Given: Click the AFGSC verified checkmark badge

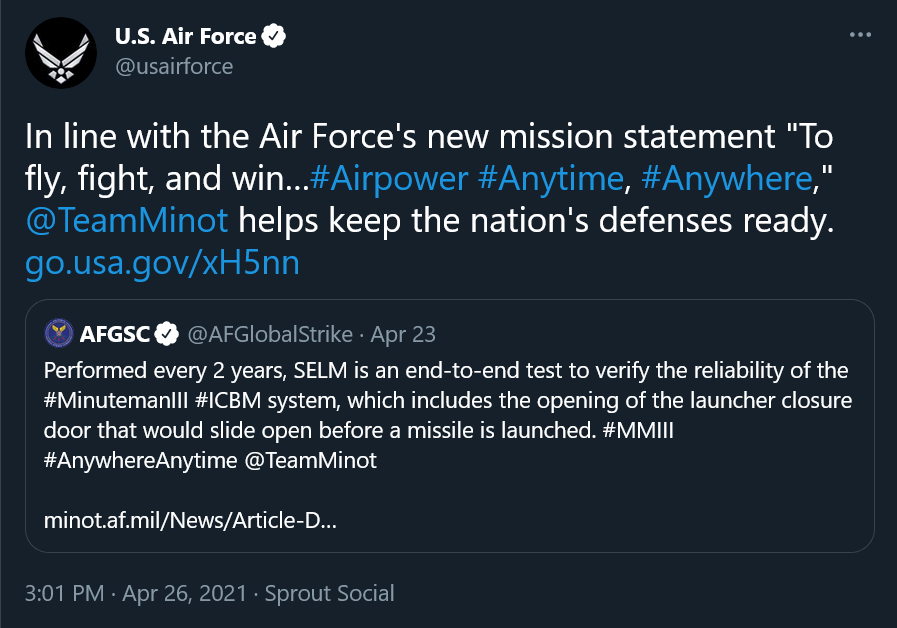Looking at the screenshot, I should [x=167, y=334].
